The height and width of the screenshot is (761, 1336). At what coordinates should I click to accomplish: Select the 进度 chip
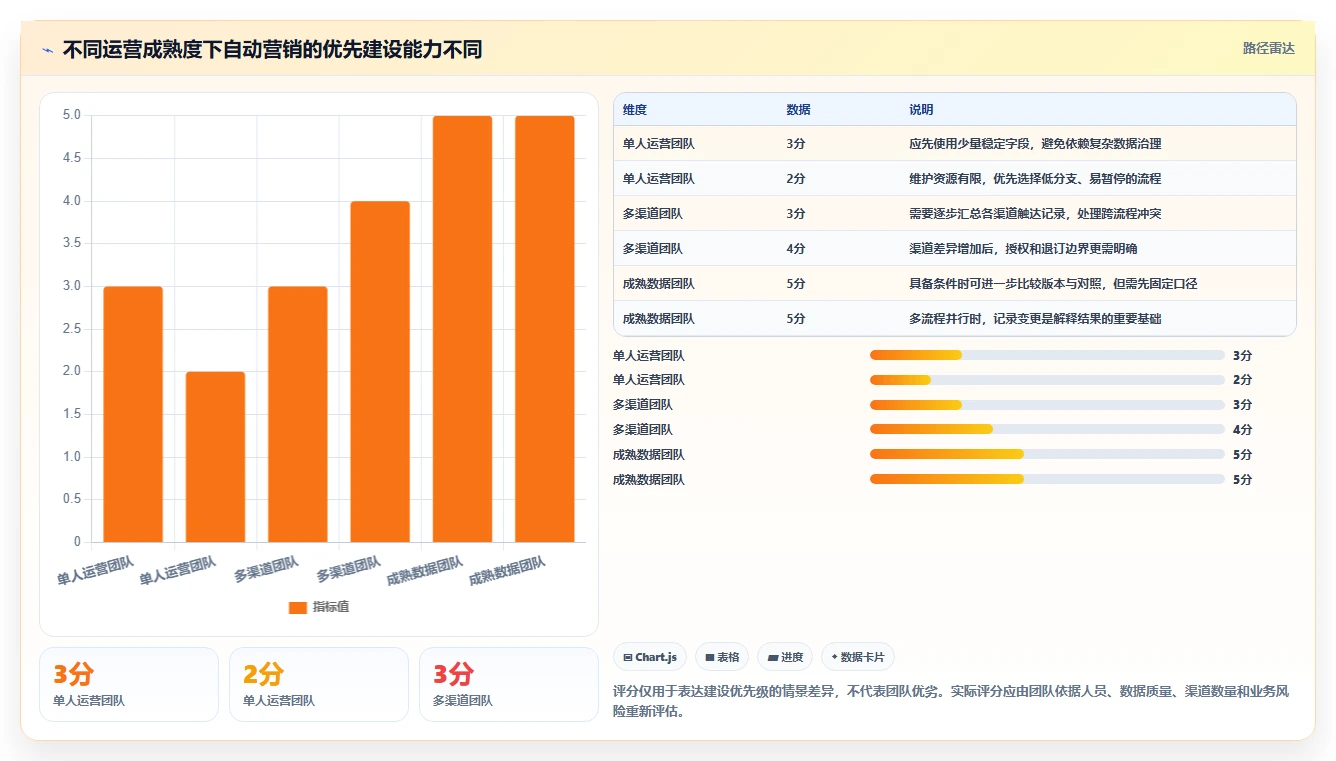click(785, 657)
